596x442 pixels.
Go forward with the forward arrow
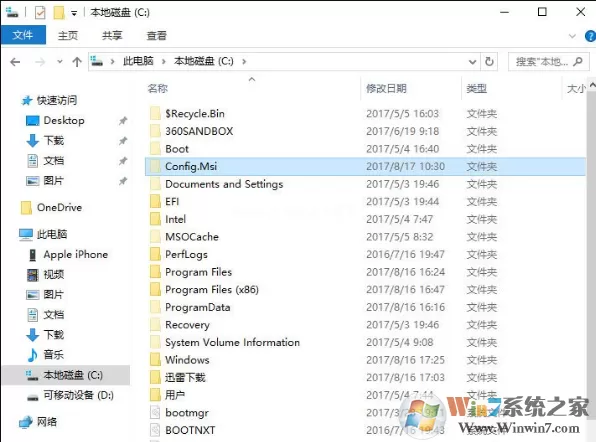tap(40, 62)
